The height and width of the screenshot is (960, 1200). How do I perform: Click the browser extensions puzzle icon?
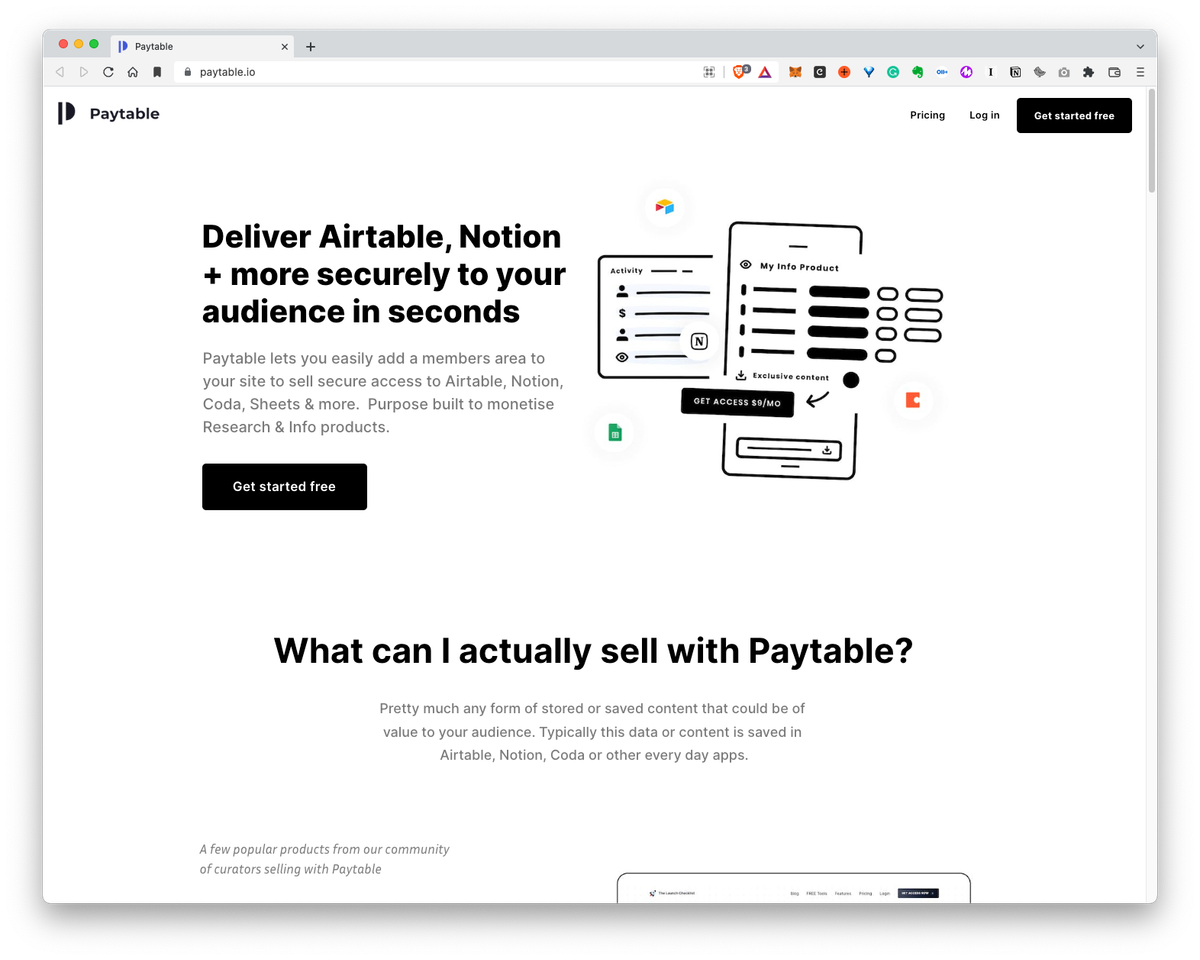pos(1087,72)
